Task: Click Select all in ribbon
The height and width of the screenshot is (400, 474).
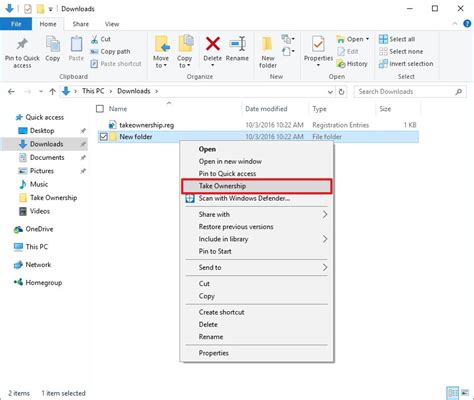Action: pyautogui.click(x=397, y=39)
